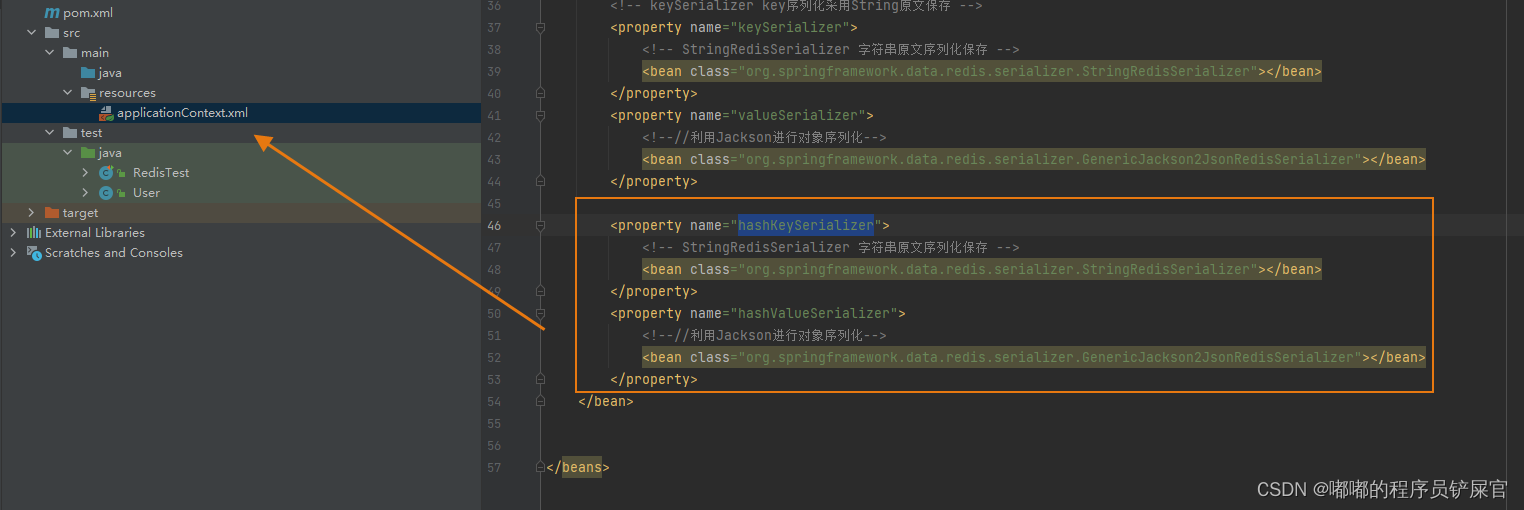
Task: Click the green java test-sources folder icon
Action: coord(87,153)
